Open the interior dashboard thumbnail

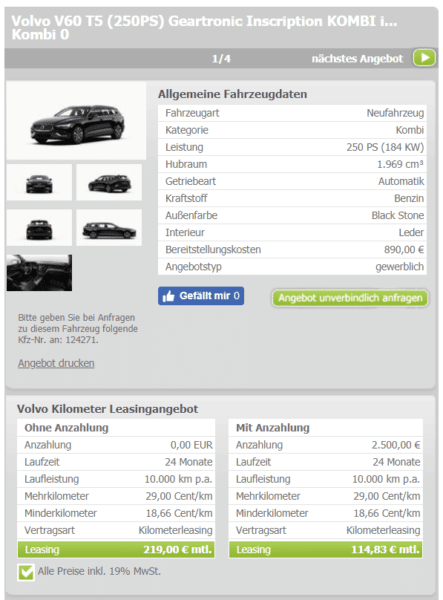tap(39, 273)
